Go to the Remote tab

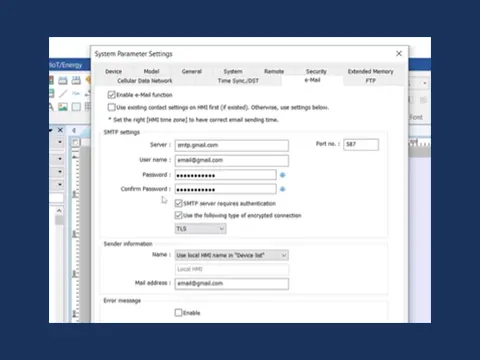tap(274, 71)
